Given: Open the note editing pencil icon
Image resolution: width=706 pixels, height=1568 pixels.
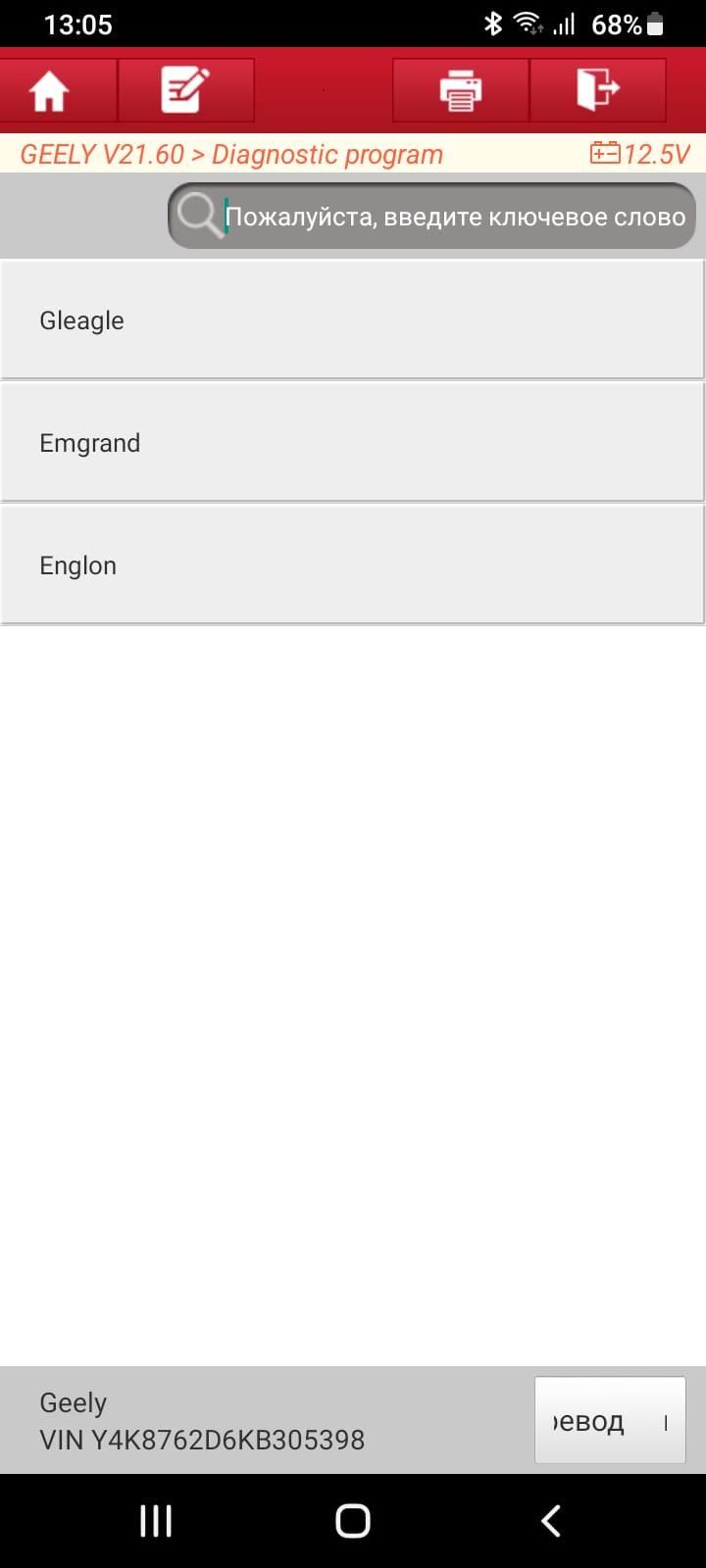Looking at the screenshot, I should click(184, 90).
